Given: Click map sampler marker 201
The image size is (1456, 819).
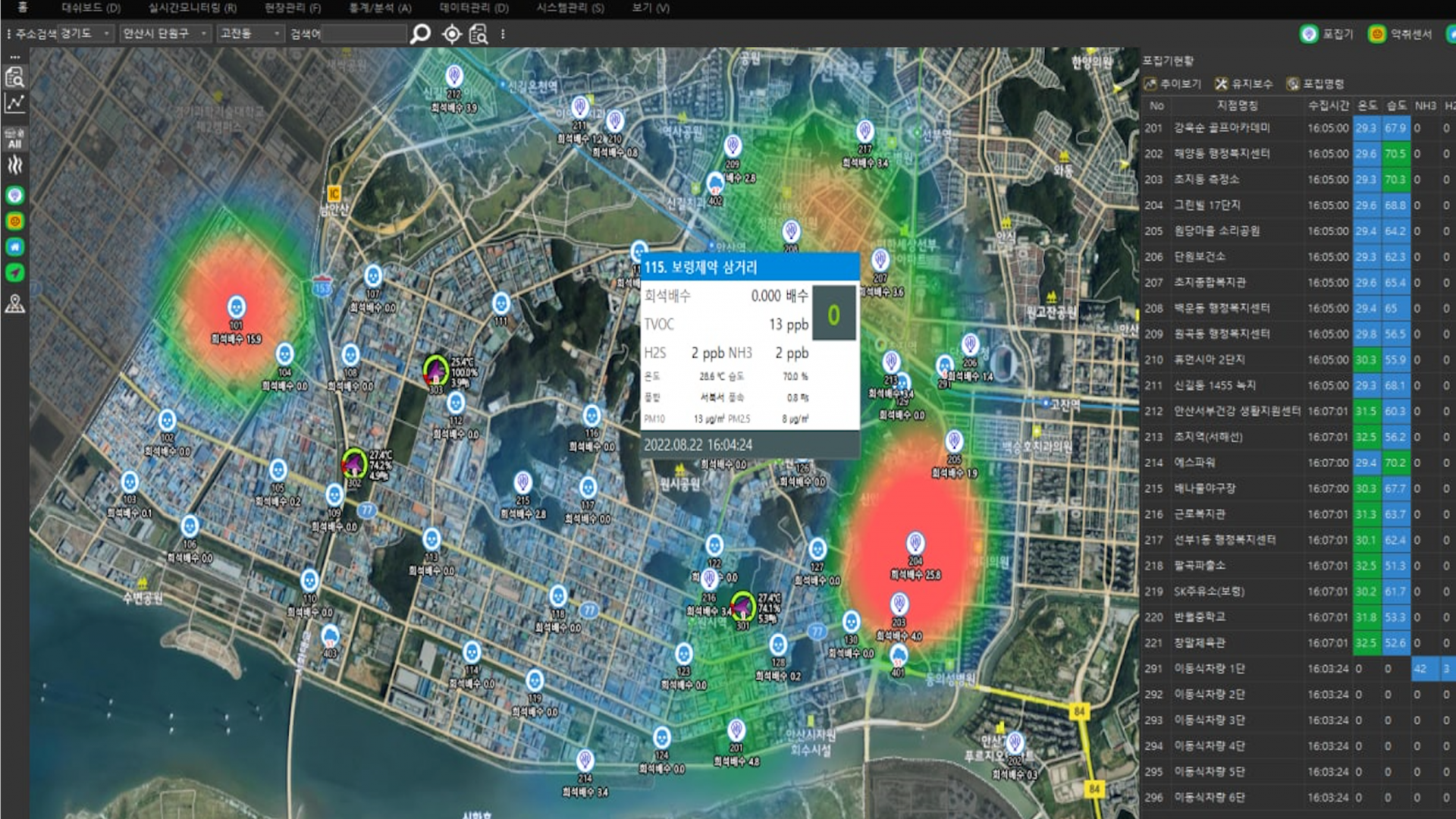Looking at the screenshot, I should (736, 731).
